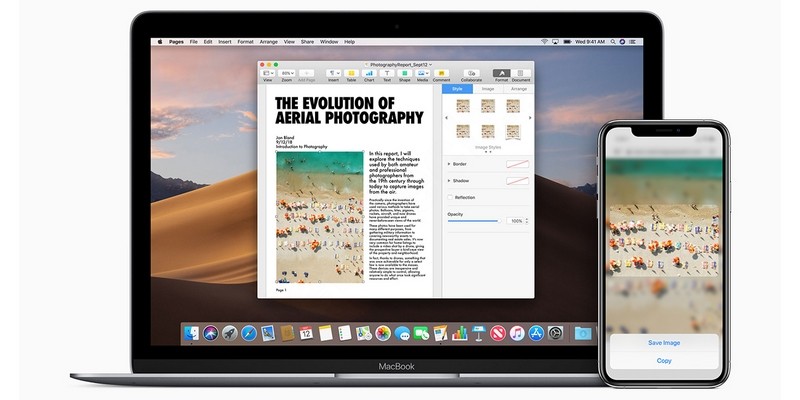Viewport: 800px width, 400px height.
Task: Switch to the Arrange inspector tab
Action: tap(519, 89)
